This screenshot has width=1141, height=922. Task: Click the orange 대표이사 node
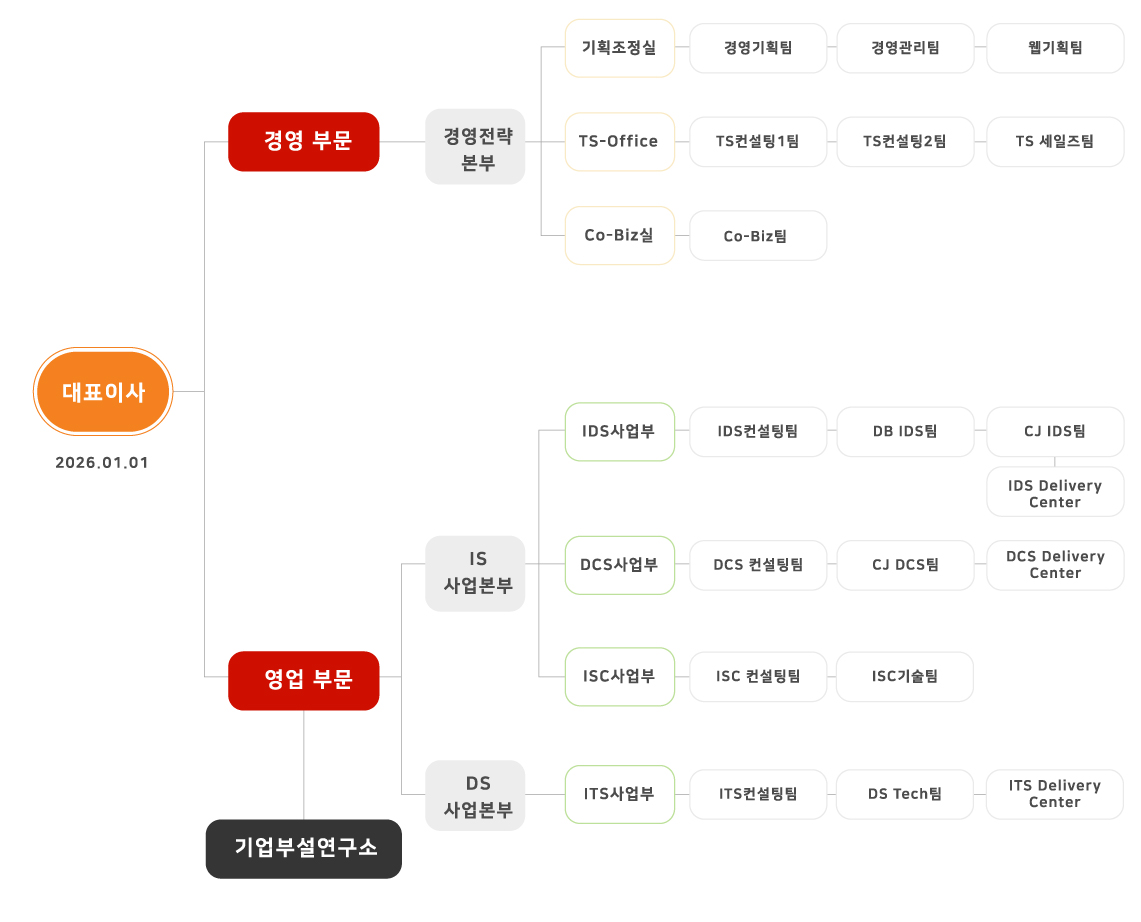coord(103,392)
